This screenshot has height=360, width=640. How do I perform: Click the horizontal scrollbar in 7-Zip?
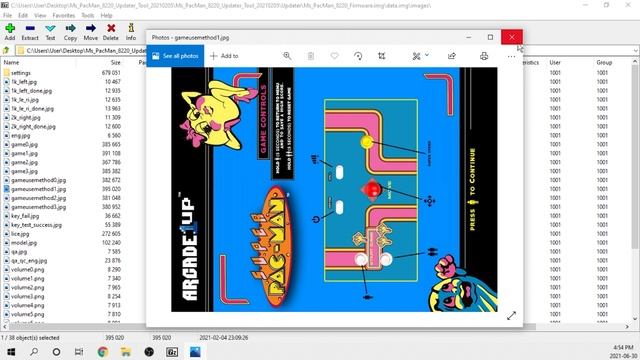pyautogui.click(x=316, y=327)
